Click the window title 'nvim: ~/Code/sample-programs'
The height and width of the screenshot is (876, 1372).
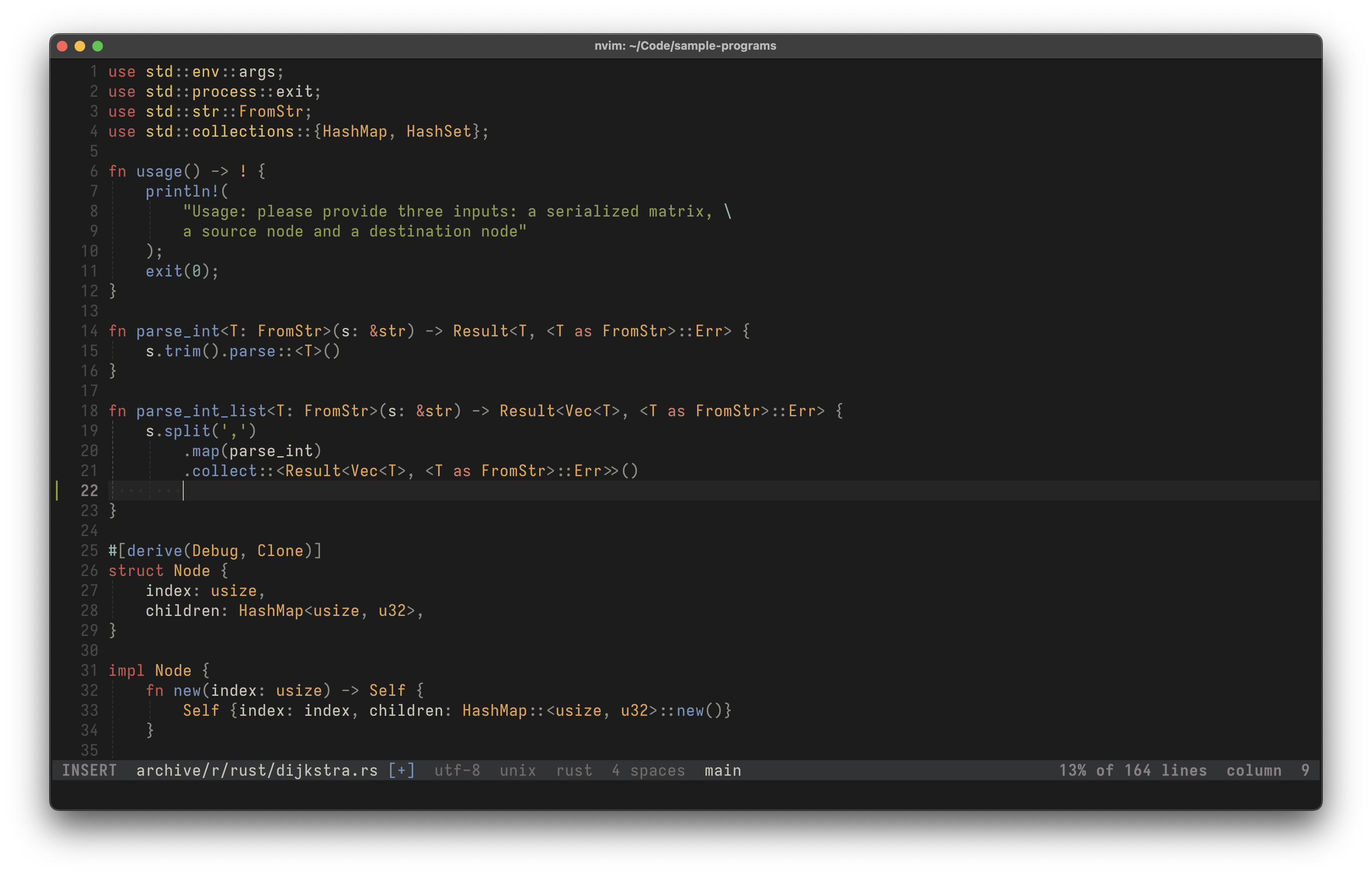click(686, 46)
